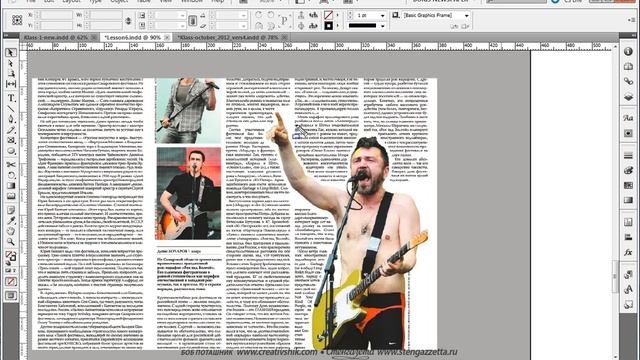Rotate selection 90 degrees clockwise
The image size is (640, 360).
[x=258, y=15]
